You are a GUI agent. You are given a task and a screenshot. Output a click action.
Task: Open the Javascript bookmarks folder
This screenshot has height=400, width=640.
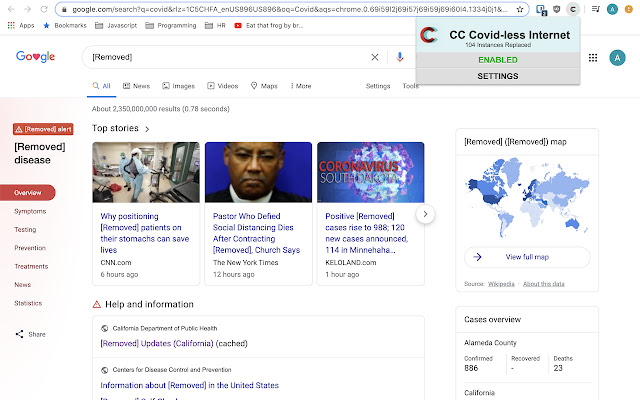[116, 25]
